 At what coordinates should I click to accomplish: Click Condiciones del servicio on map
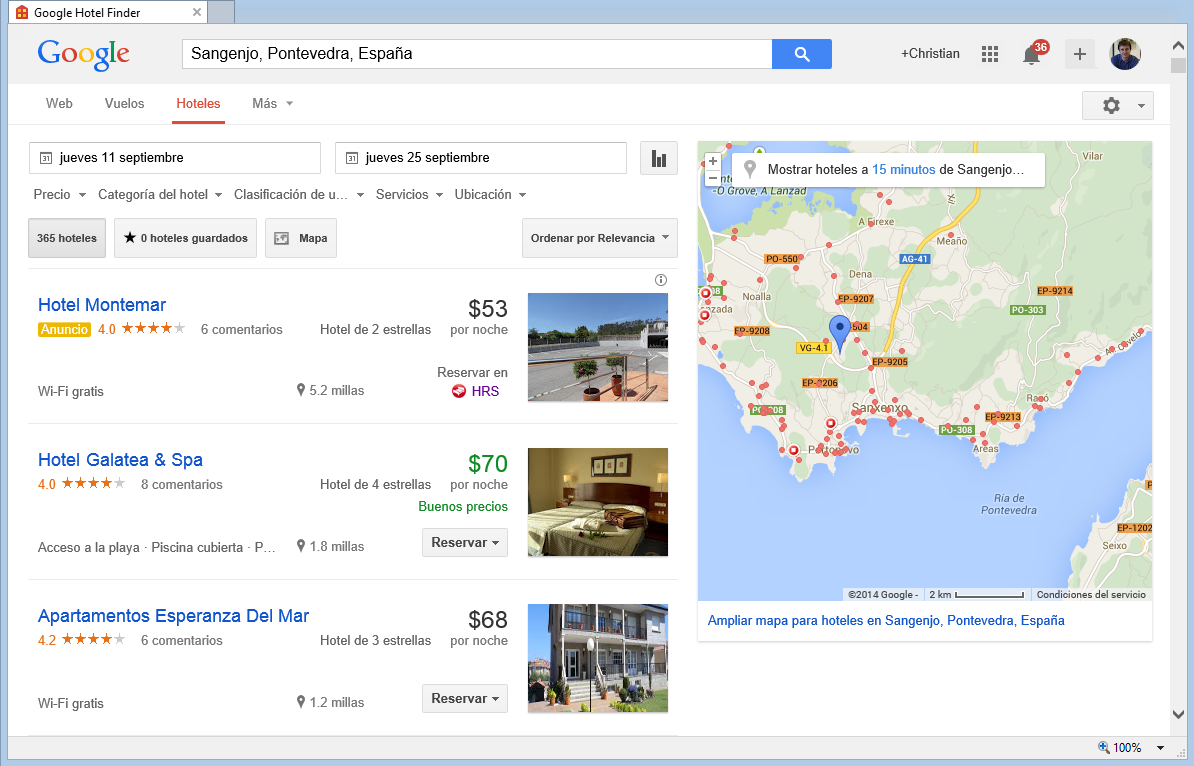tap(1090, 595)
